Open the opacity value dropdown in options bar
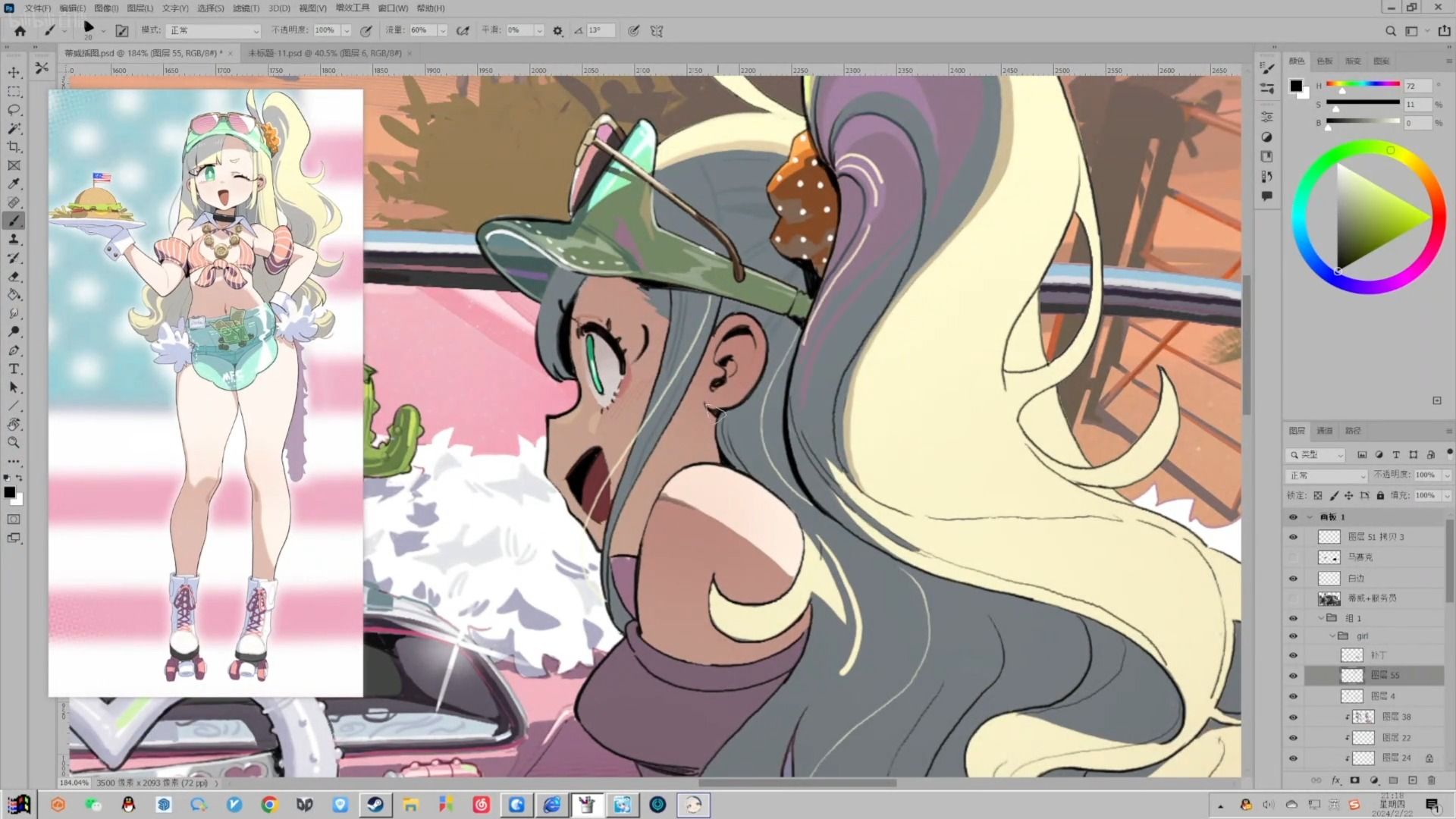This screenshot has height=819, width=1456. click(347, 31)
